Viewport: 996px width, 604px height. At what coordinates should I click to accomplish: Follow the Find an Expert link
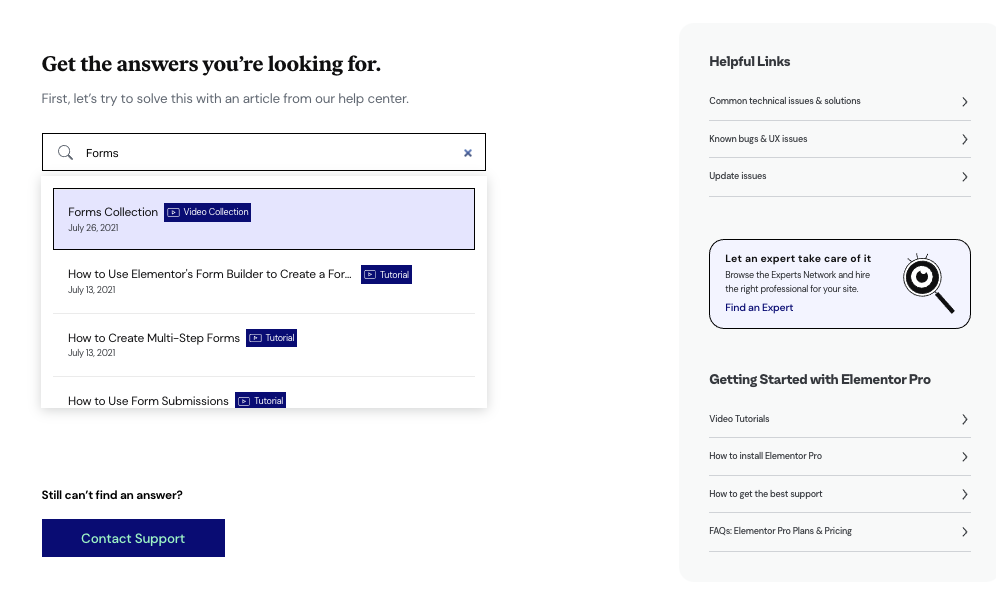click(x=759, y=307)
